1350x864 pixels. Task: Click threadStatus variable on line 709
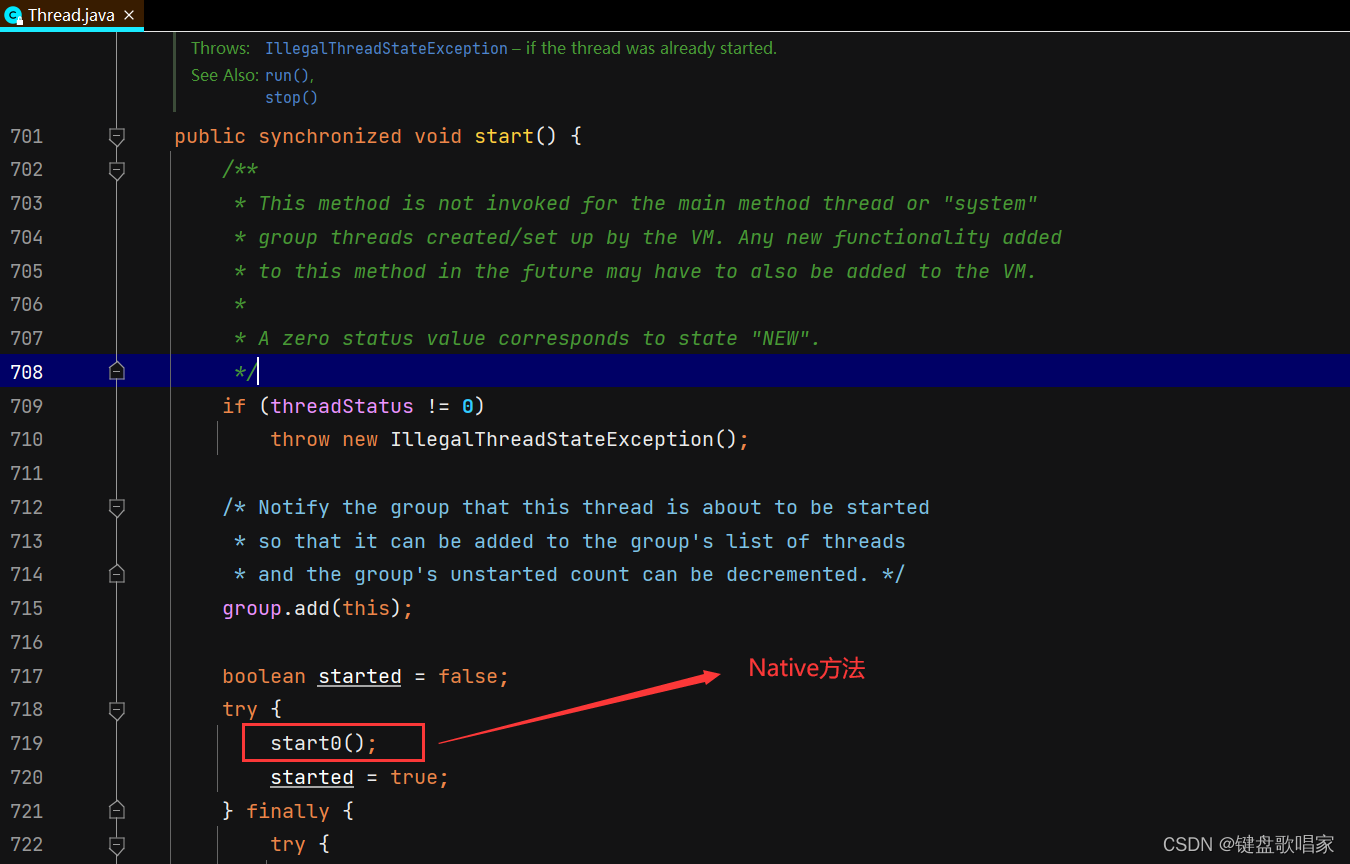(x=342, y=406)
